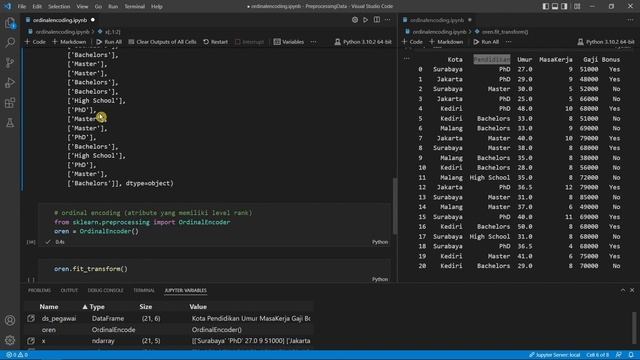The height and width of the screenshot is (360, 640).
Task: Switch to the Output panel tab
Action: pyautogui.click(x=69, y=290)
